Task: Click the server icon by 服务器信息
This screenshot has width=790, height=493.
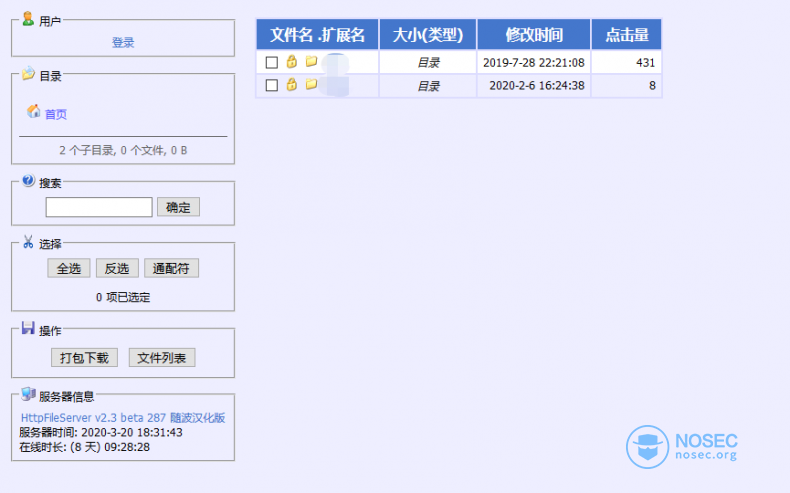Action: pyautogui.click(x=28, y=394)
